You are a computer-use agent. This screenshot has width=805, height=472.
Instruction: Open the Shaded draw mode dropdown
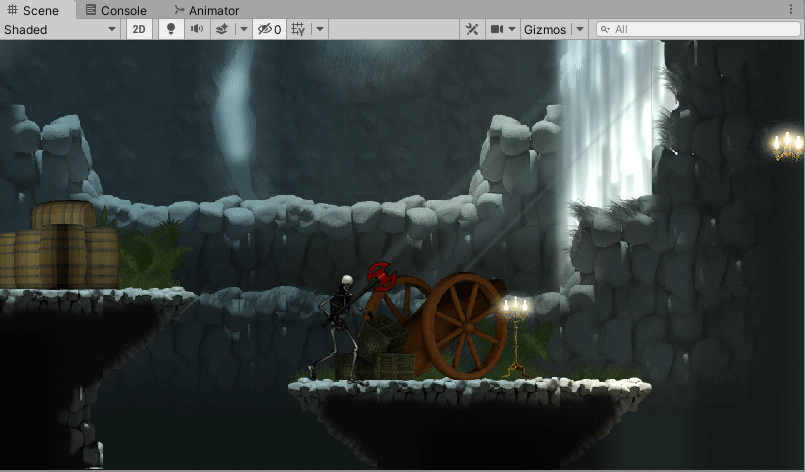(61, 29)
